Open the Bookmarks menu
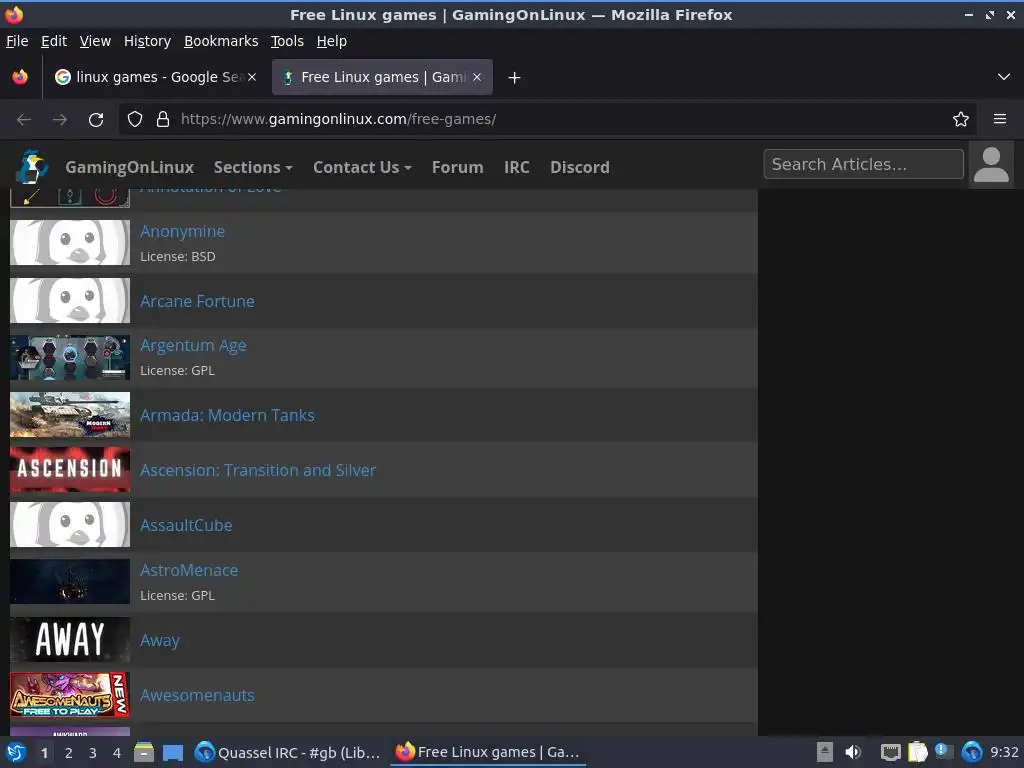1024x768 pixels. click(x=221, y=41)
